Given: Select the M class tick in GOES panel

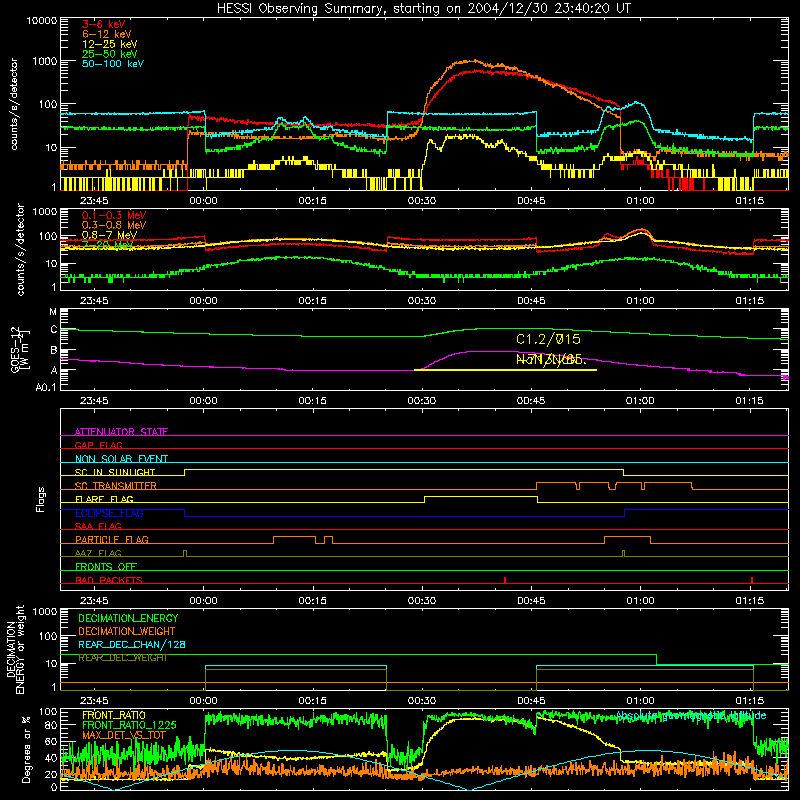Looking at the screenshot, I should 53,312.
